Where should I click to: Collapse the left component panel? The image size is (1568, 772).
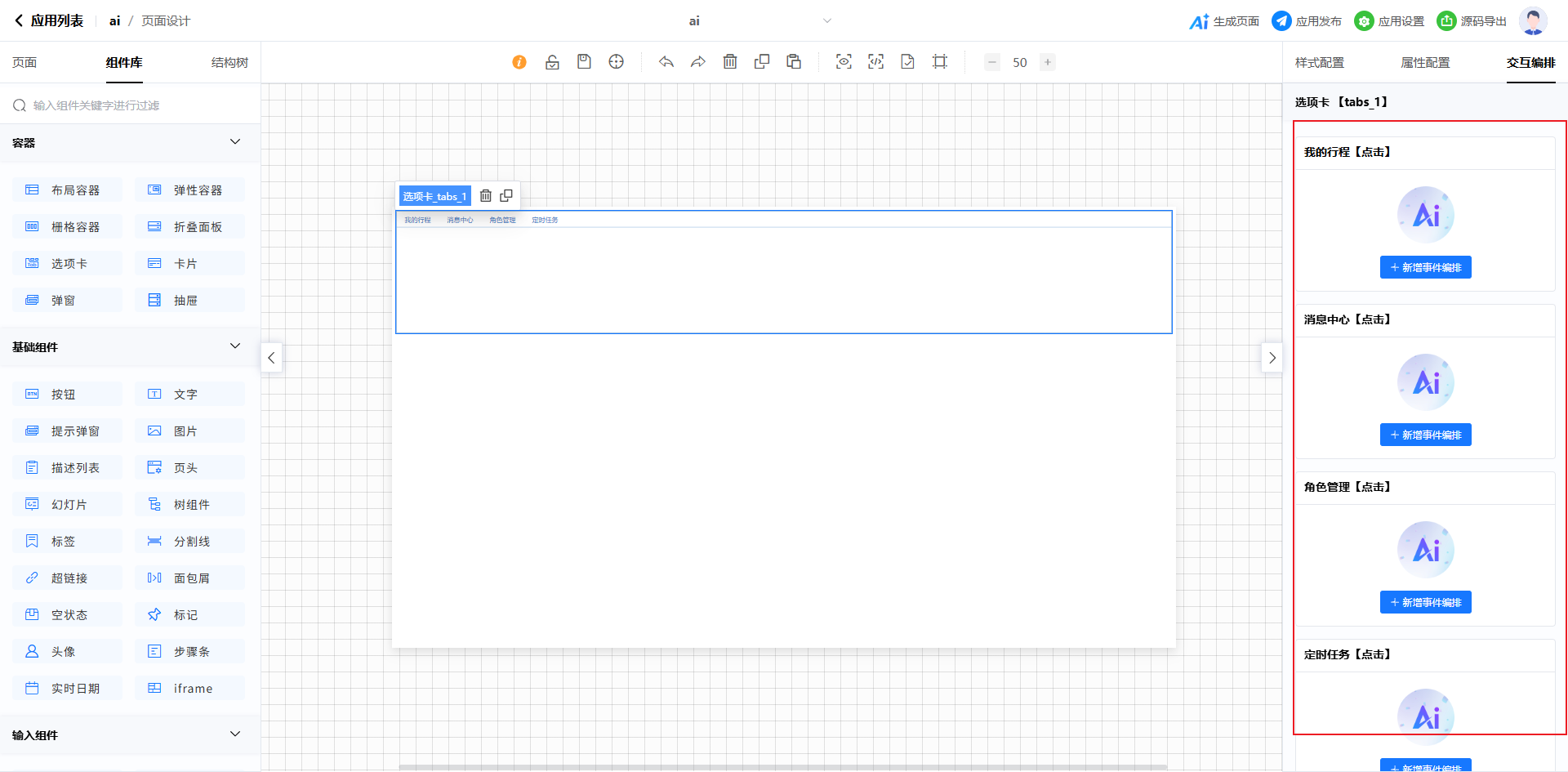click(x=271, y=358)
